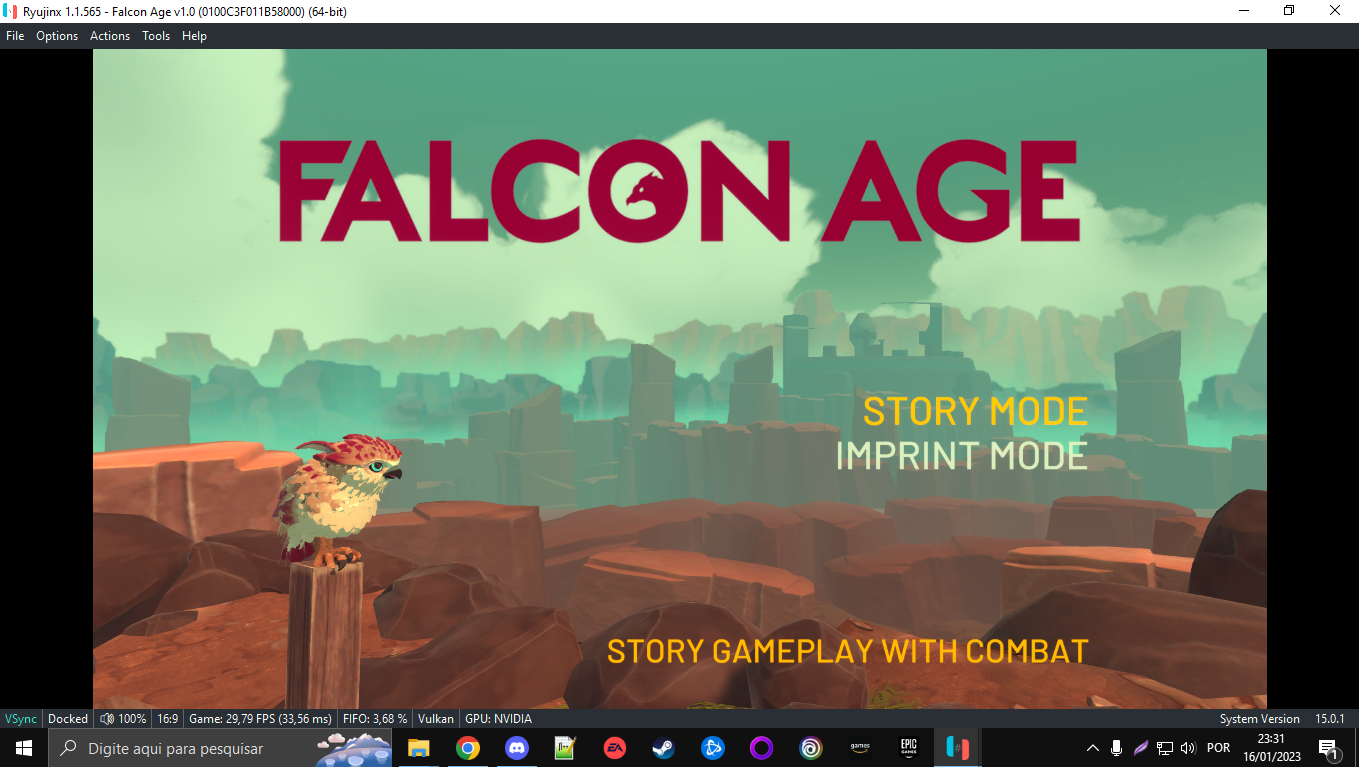This screenshot has width=1359, height=767.
Task: Open the Options menu
Action: pos(57,36)
